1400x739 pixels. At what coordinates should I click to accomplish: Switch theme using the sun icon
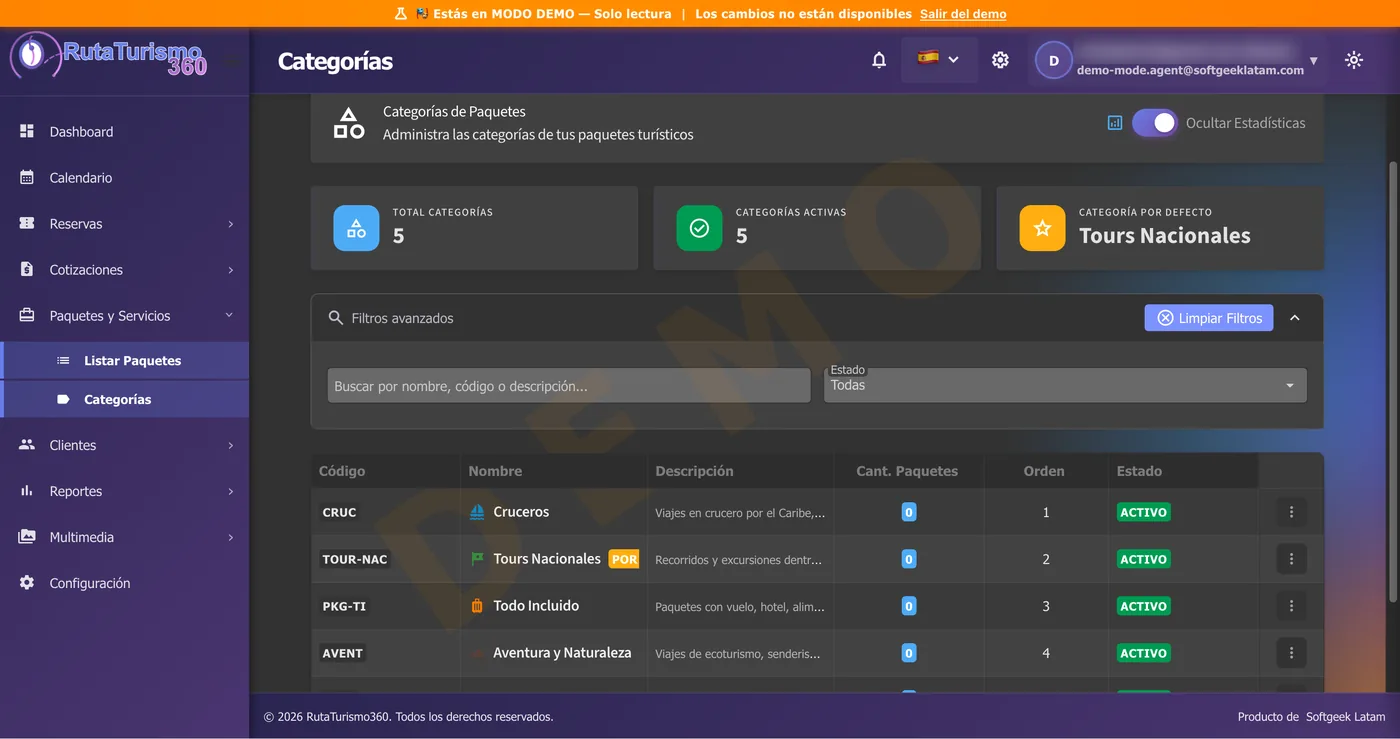1354,61
